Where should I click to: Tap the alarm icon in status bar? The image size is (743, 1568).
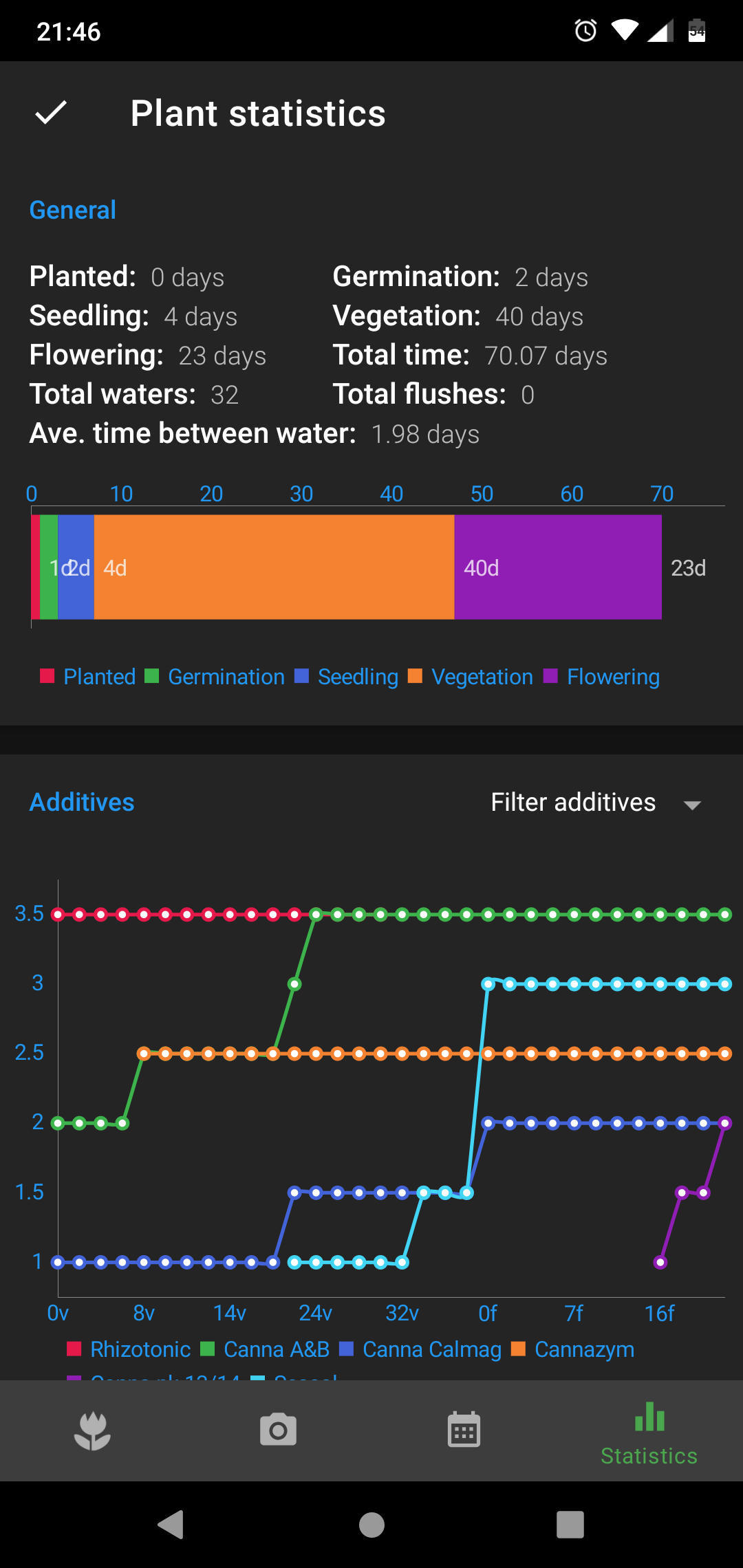585,31
